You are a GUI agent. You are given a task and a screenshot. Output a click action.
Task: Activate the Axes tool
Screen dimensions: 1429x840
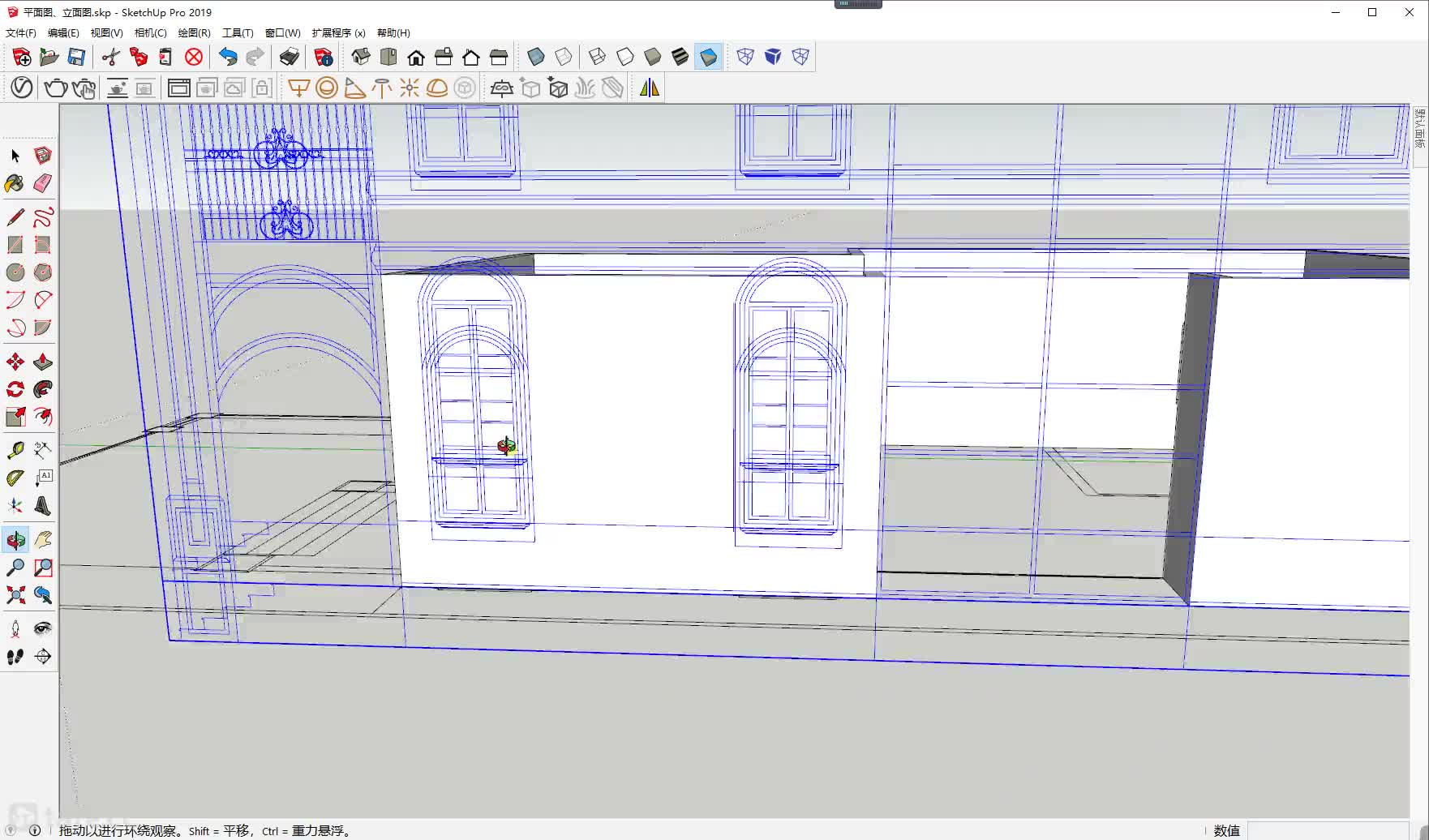15,506
